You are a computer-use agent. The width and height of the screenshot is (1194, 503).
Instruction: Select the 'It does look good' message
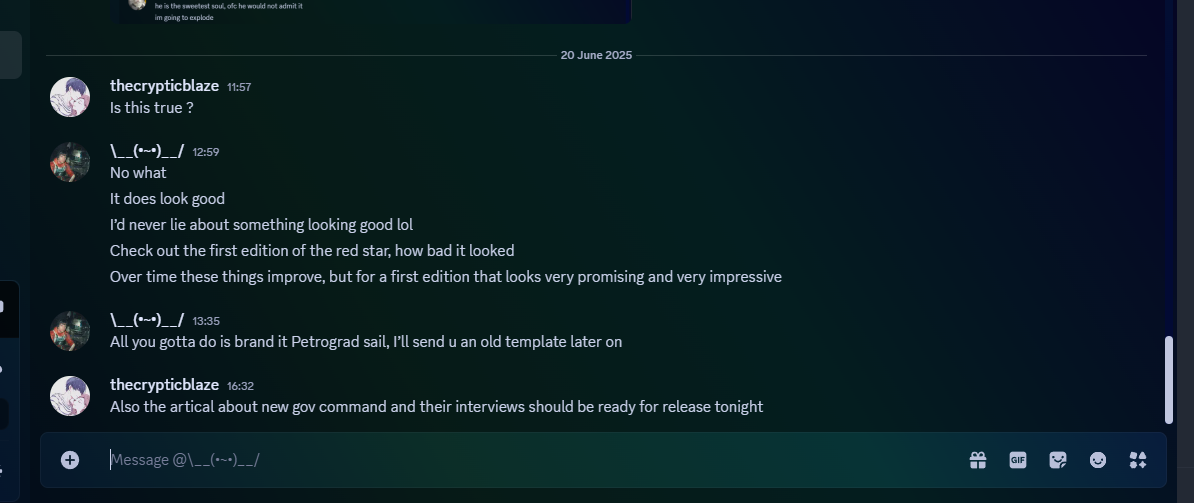pos(168,199)
